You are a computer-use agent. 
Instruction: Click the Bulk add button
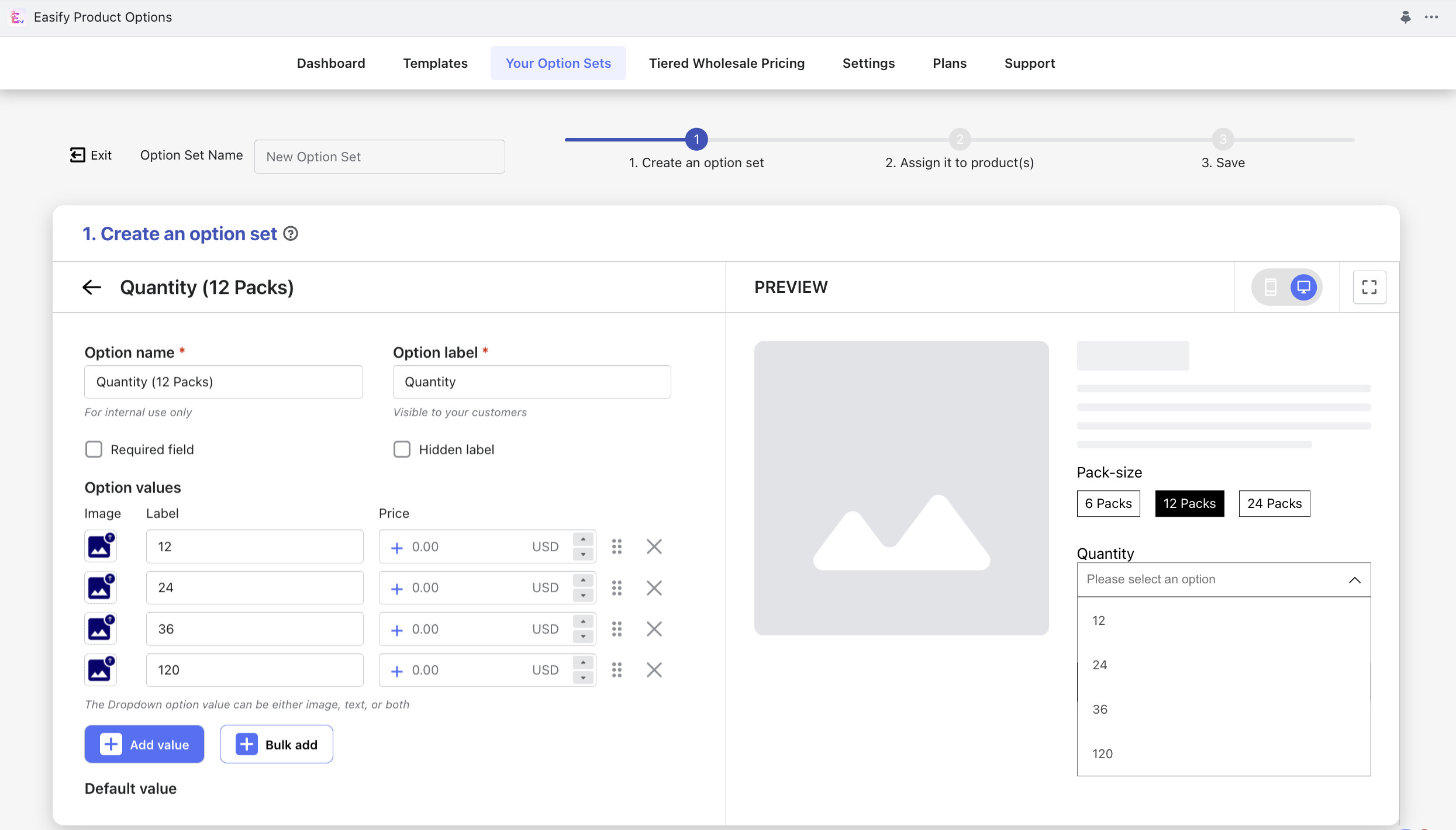click(x=277, y=744)
